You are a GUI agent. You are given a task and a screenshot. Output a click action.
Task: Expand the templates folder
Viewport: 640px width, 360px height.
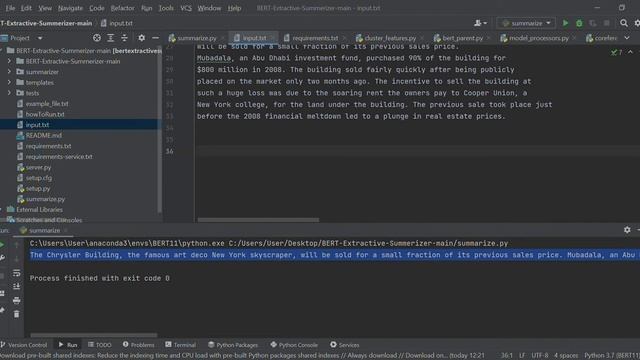pos(9,82)
